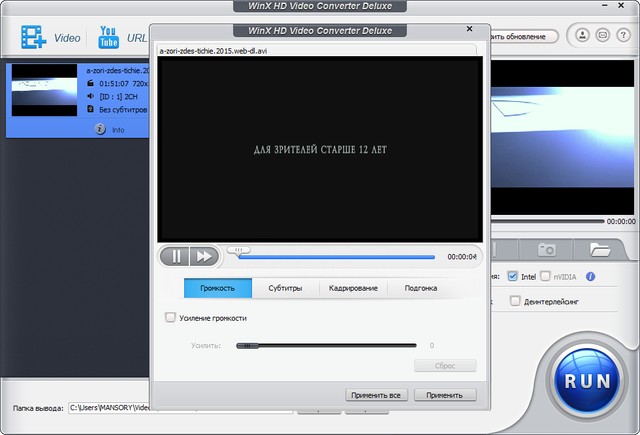Select the Подгонка tab

click(x=420, y=288)
